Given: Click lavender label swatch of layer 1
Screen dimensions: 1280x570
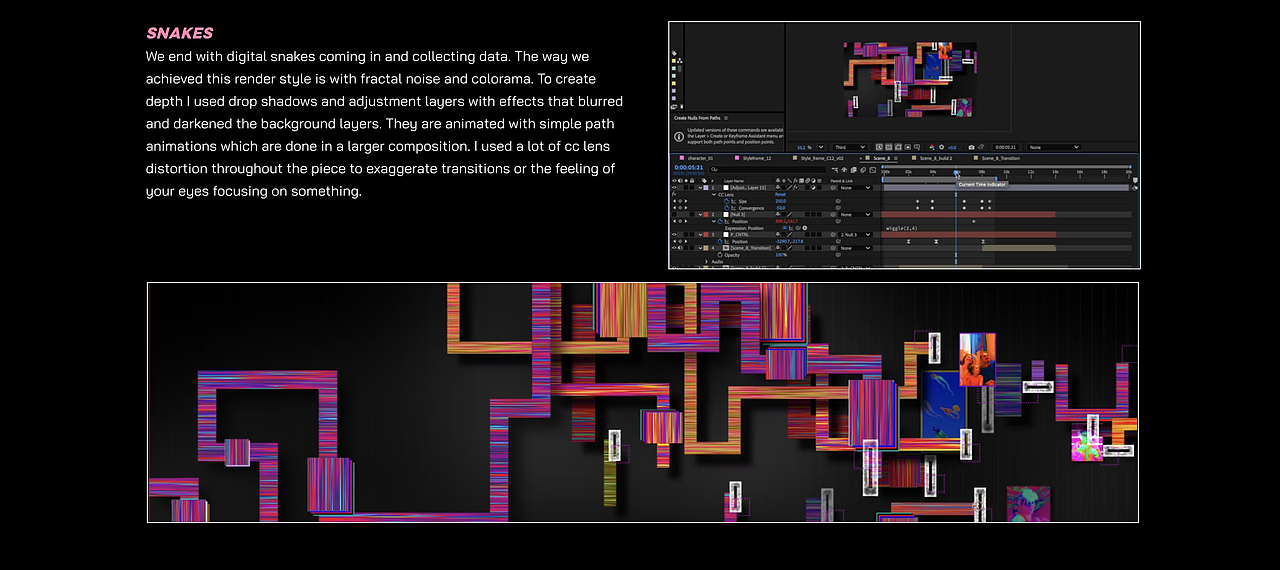Looking at the screenshot, I should point(706,187).
